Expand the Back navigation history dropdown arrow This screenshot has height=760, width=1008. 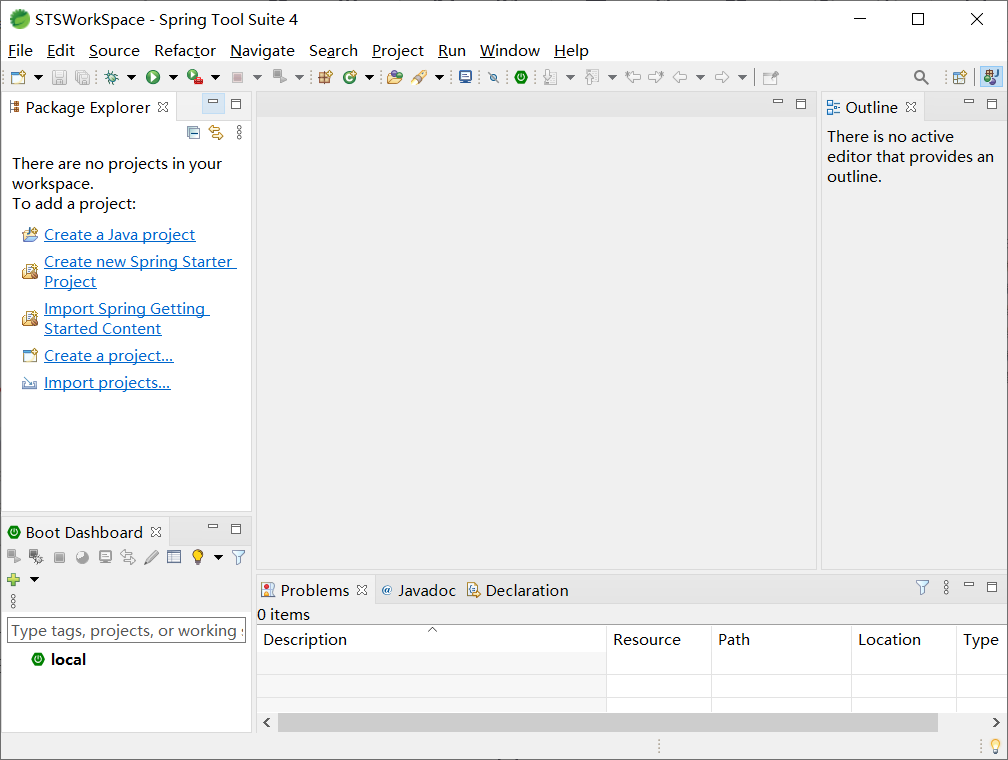[x=701, y=77]
